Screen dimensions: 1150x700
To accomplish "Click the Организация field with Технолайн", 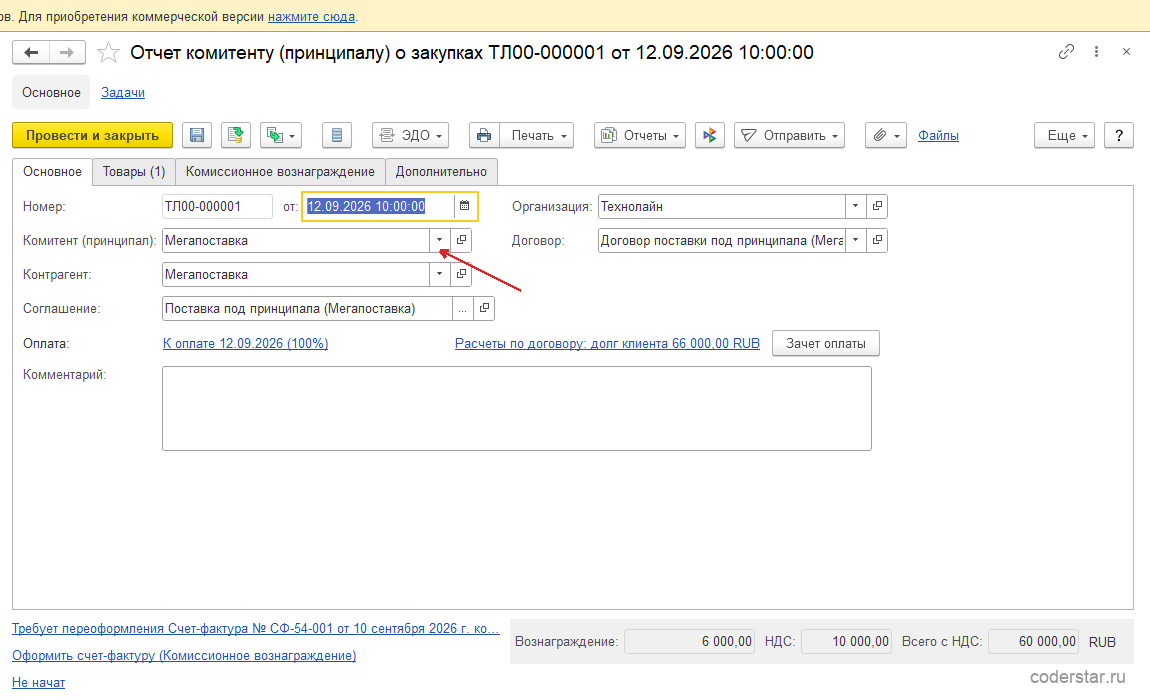I will click(722, 206).
